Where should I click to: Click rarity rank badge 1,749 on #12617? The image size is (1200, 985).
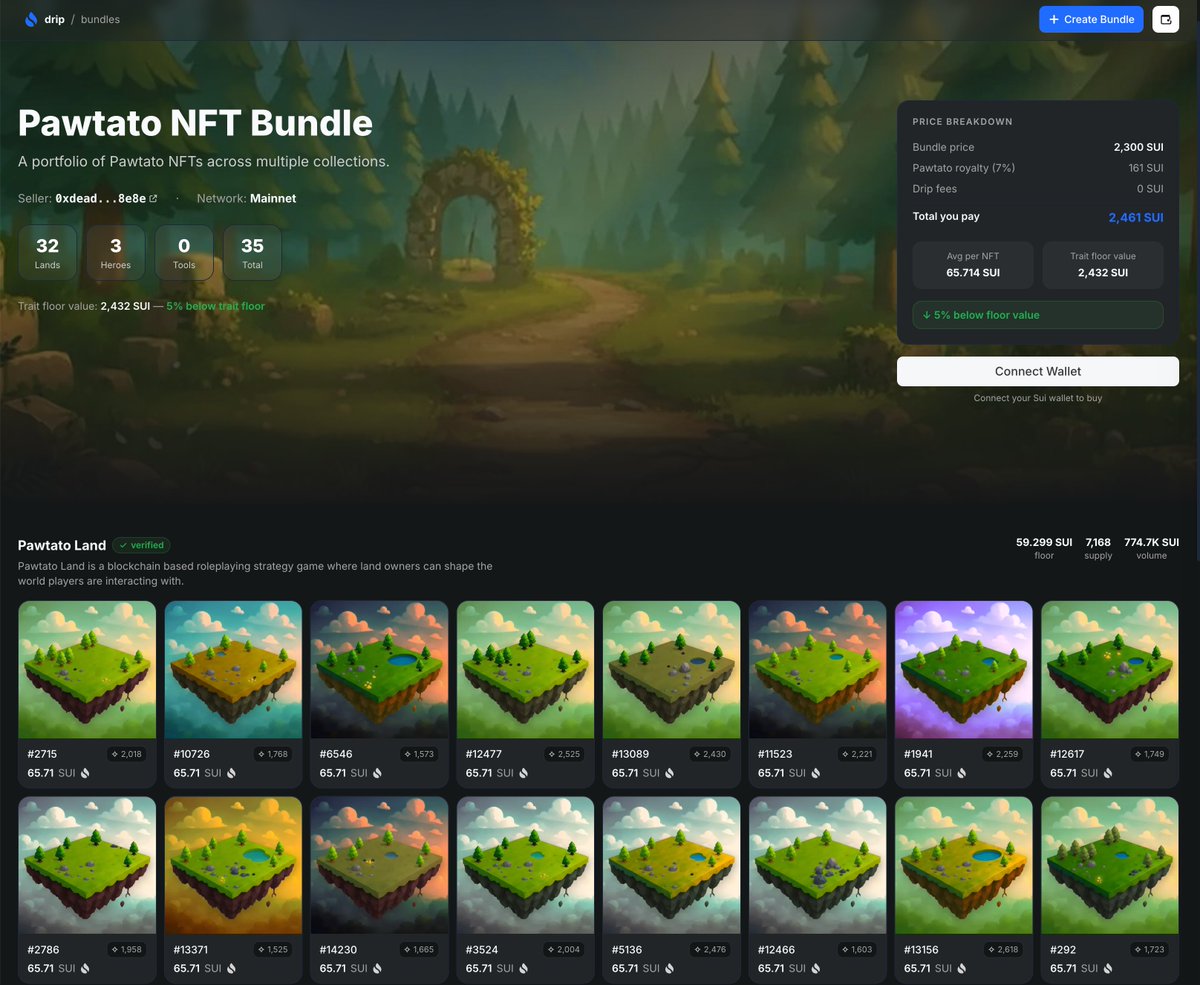[1151, 754]
